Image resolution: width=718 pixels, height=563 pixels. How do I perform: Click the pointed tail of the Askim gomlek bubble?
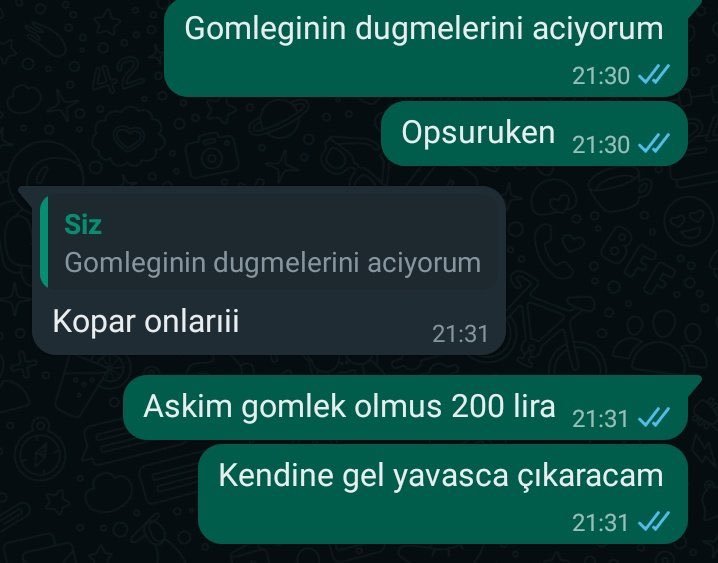[x=694, y=381]
